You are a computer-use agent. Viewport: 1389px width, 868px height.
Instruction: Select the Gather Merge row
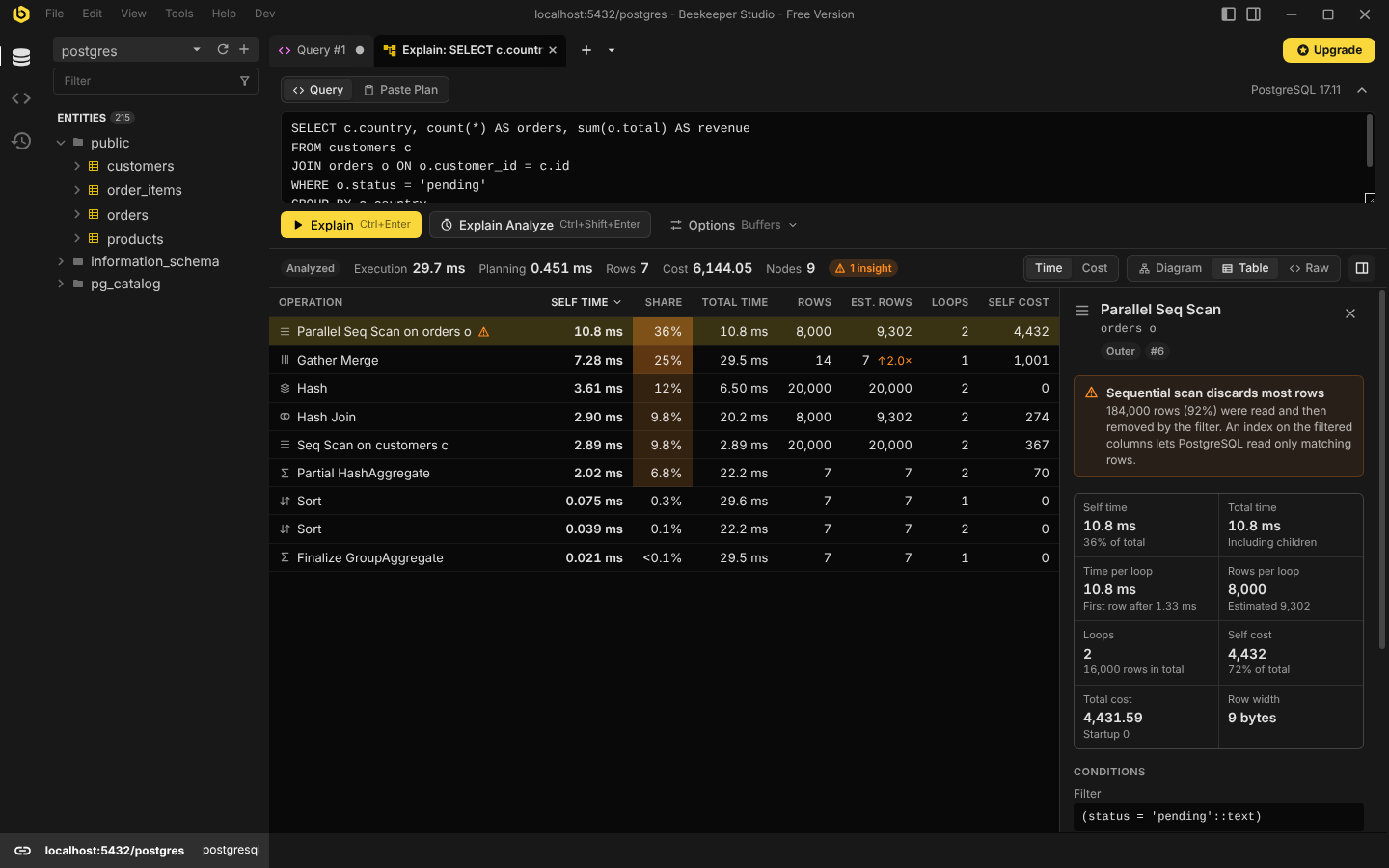[x=664, y=360]
